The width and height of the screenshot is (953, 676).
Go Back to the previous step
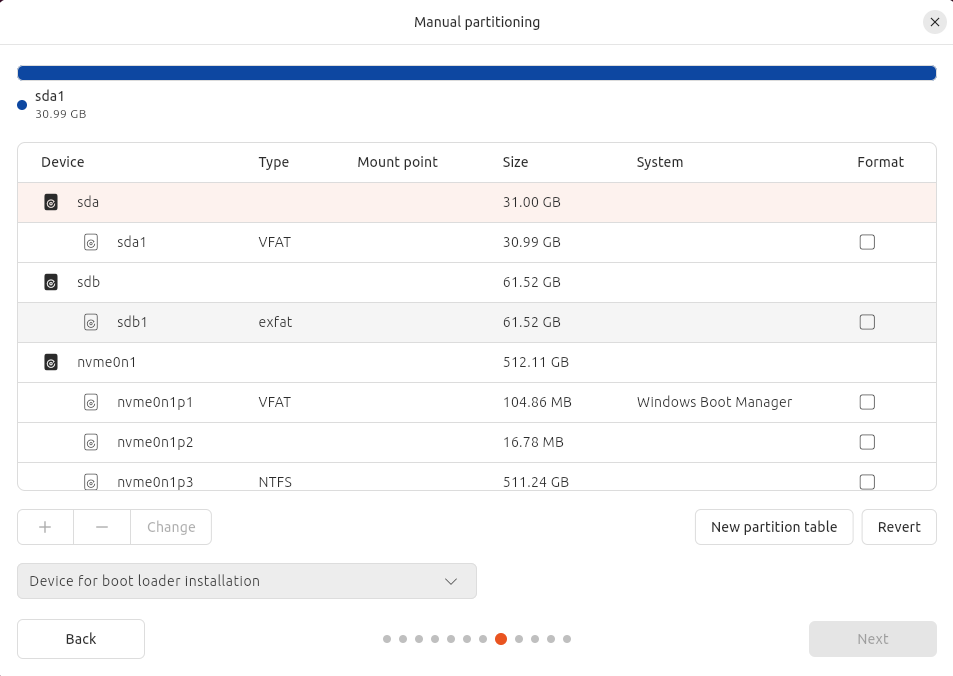coord(81,639)
